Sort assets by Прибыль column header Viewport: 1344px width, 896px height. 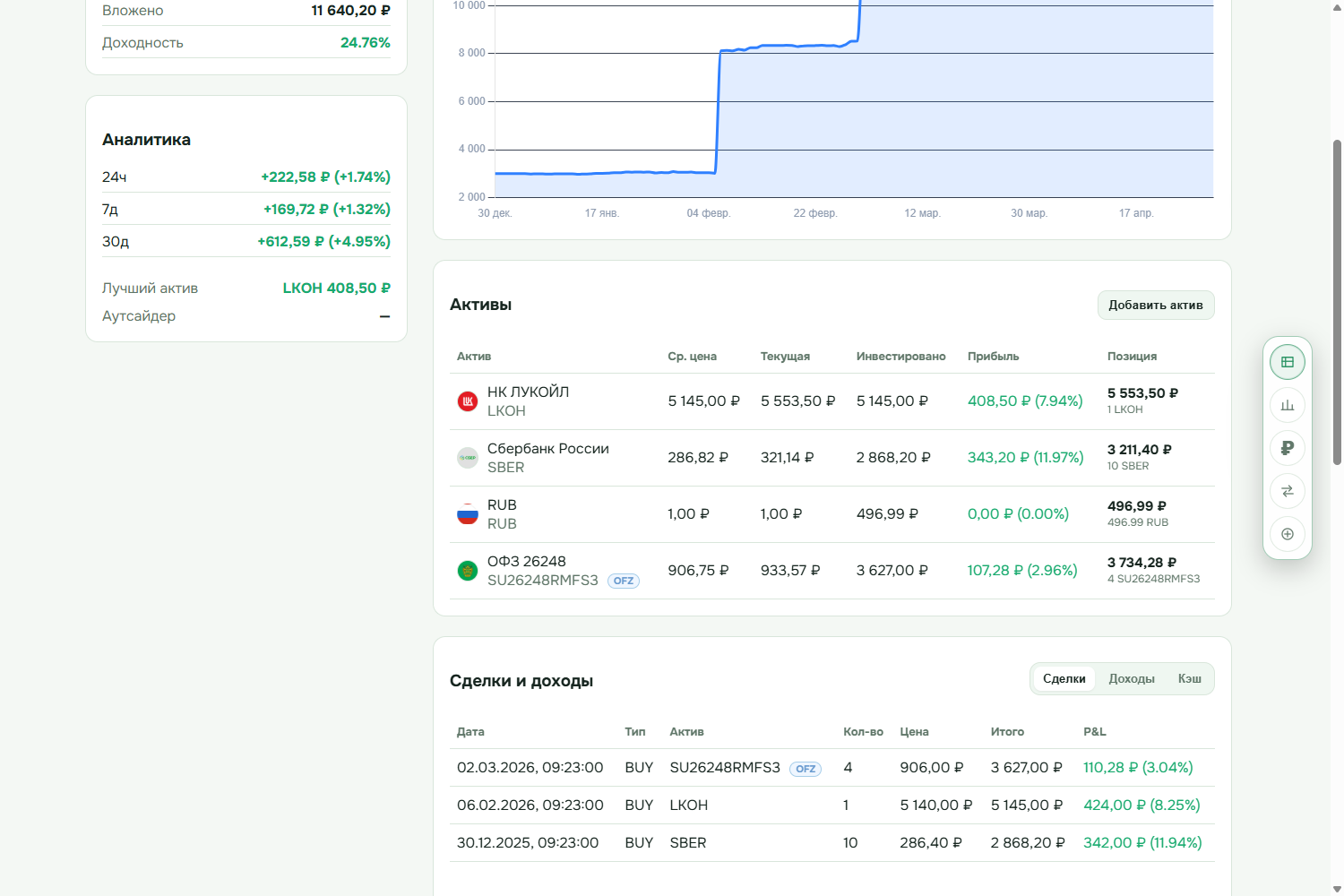tap(993, 356)
